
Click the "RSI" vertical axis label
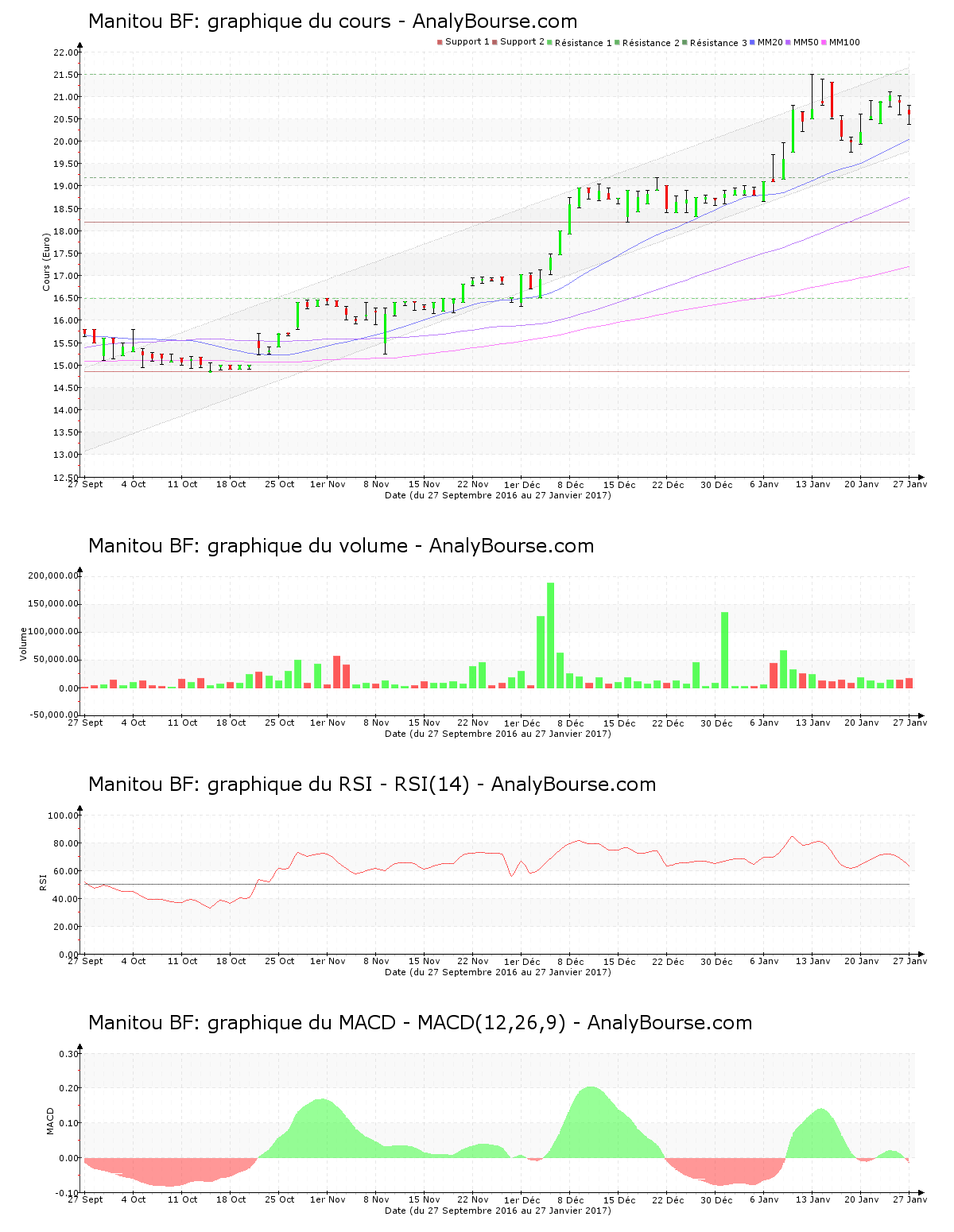tap(43, 881)
